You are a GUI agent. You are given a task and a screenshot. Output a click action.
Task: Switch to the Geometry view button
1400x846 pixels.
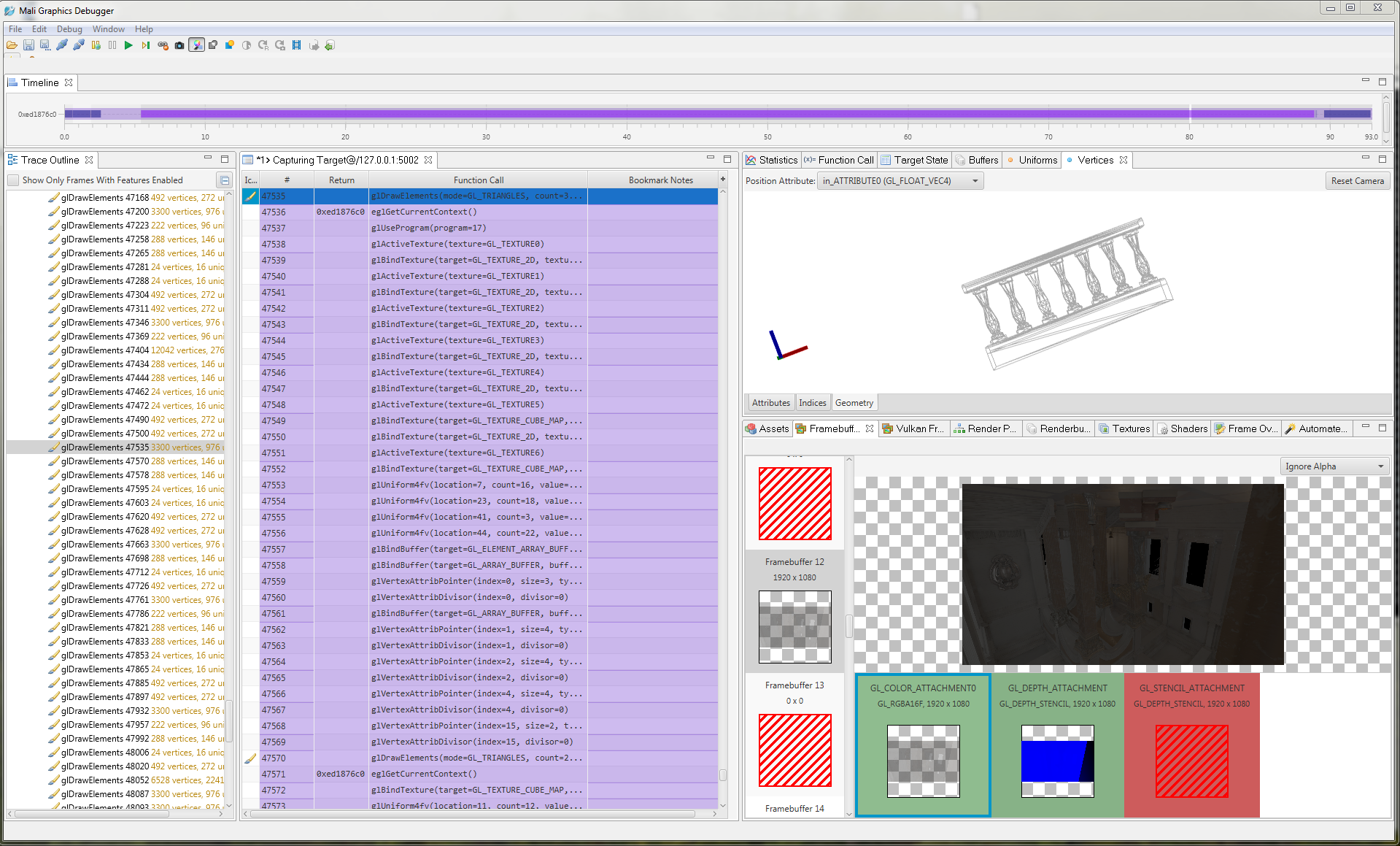tap(854, 402)
